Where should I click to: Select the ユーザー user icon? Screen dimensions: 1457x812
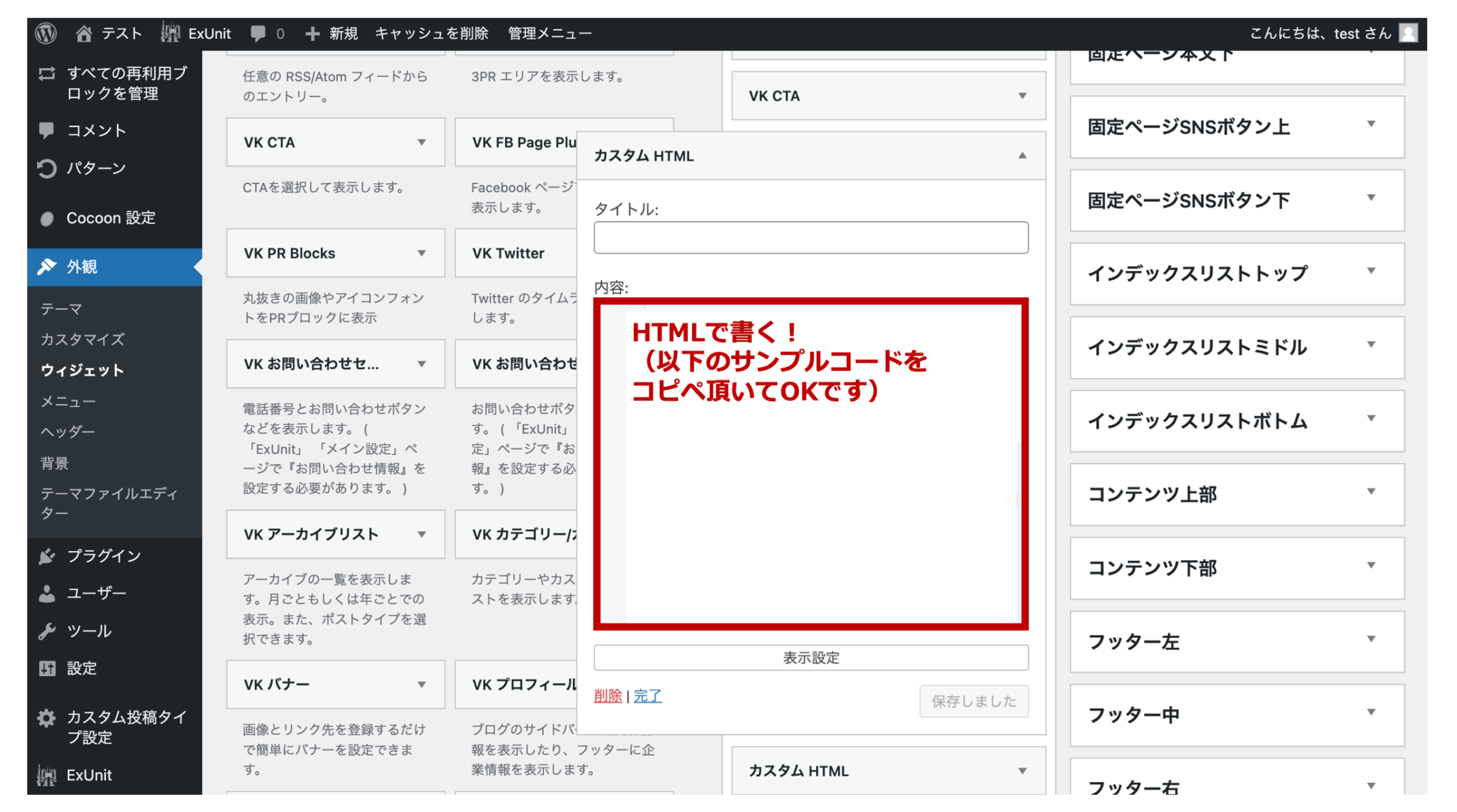(x=46, y=593)
